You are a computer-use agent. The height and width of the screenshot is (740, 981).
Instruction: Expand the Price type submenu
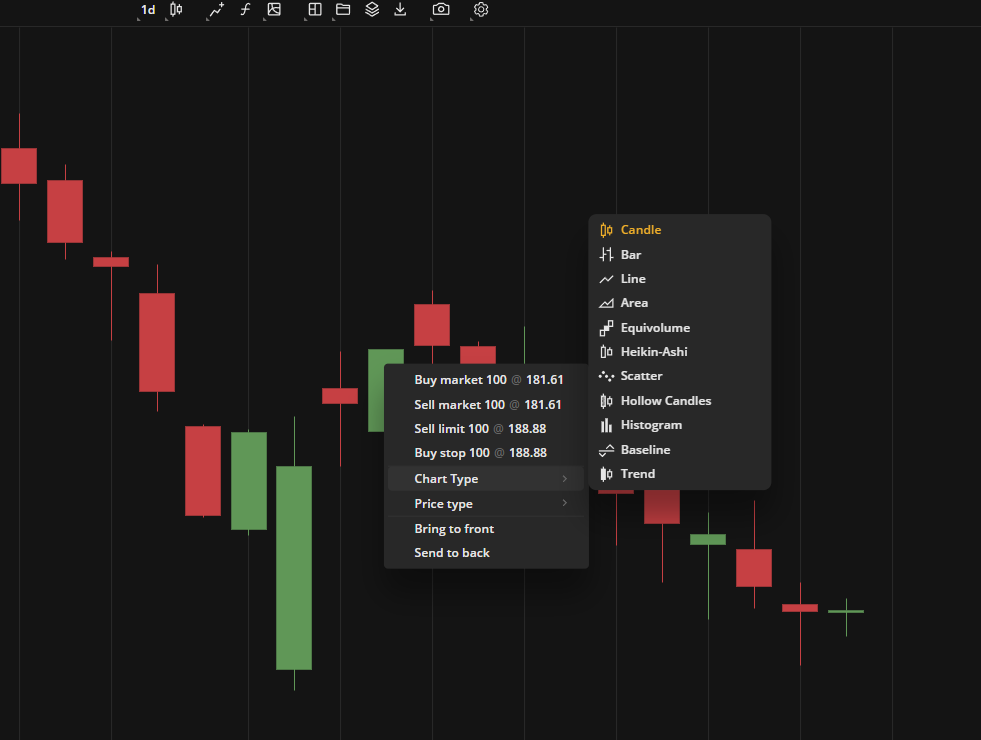tap(486, 504)
